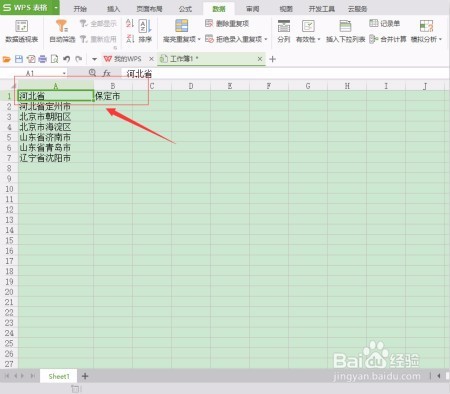Sort descending with the lower Z-A icon
The image size is (450, 394).
click(x=130, y=39)
